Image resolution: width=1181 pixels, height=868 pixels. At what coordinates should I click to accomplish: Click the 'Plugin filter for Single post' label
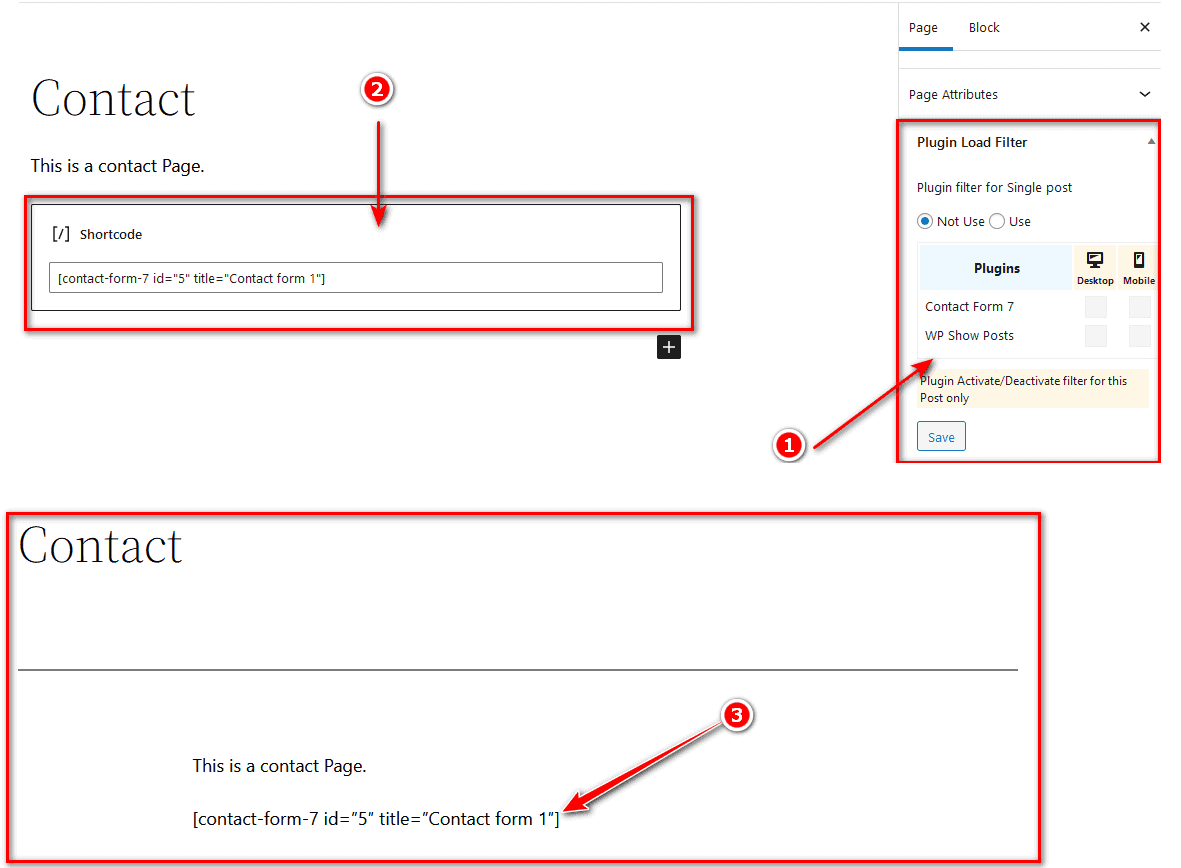pos(994,188)
